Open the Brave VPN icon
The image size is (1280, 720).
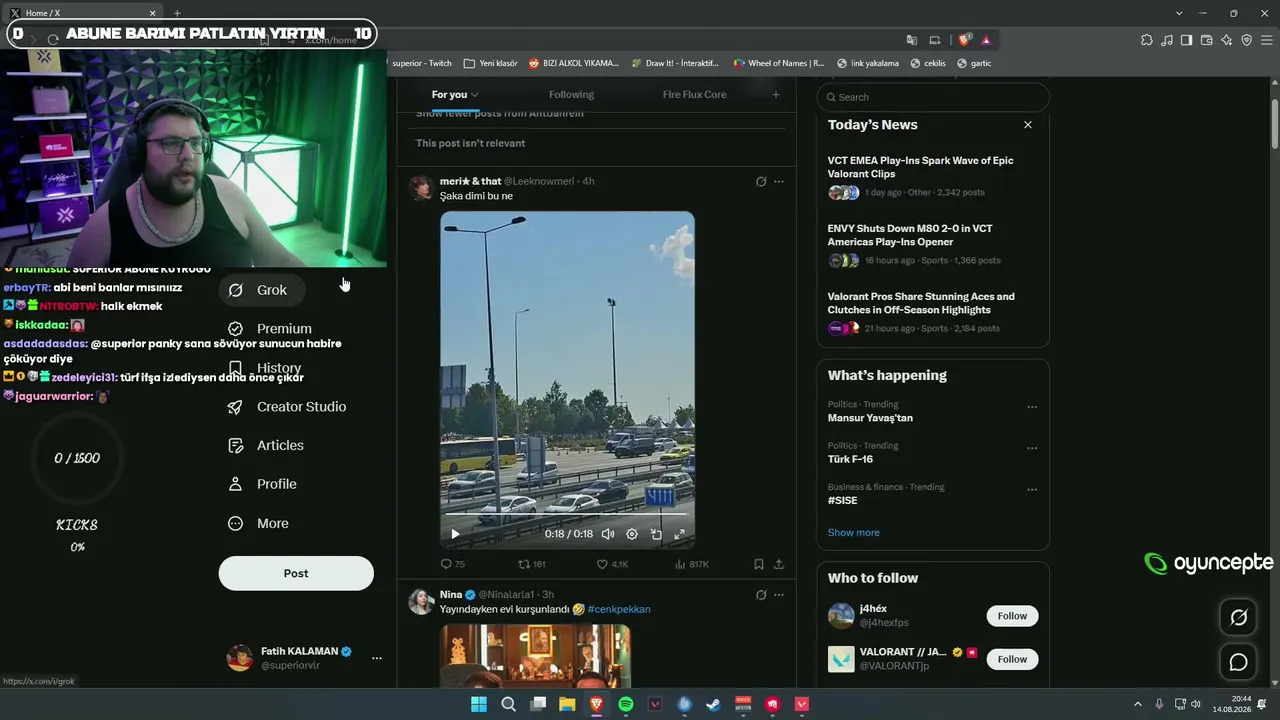coord(1247,40)
